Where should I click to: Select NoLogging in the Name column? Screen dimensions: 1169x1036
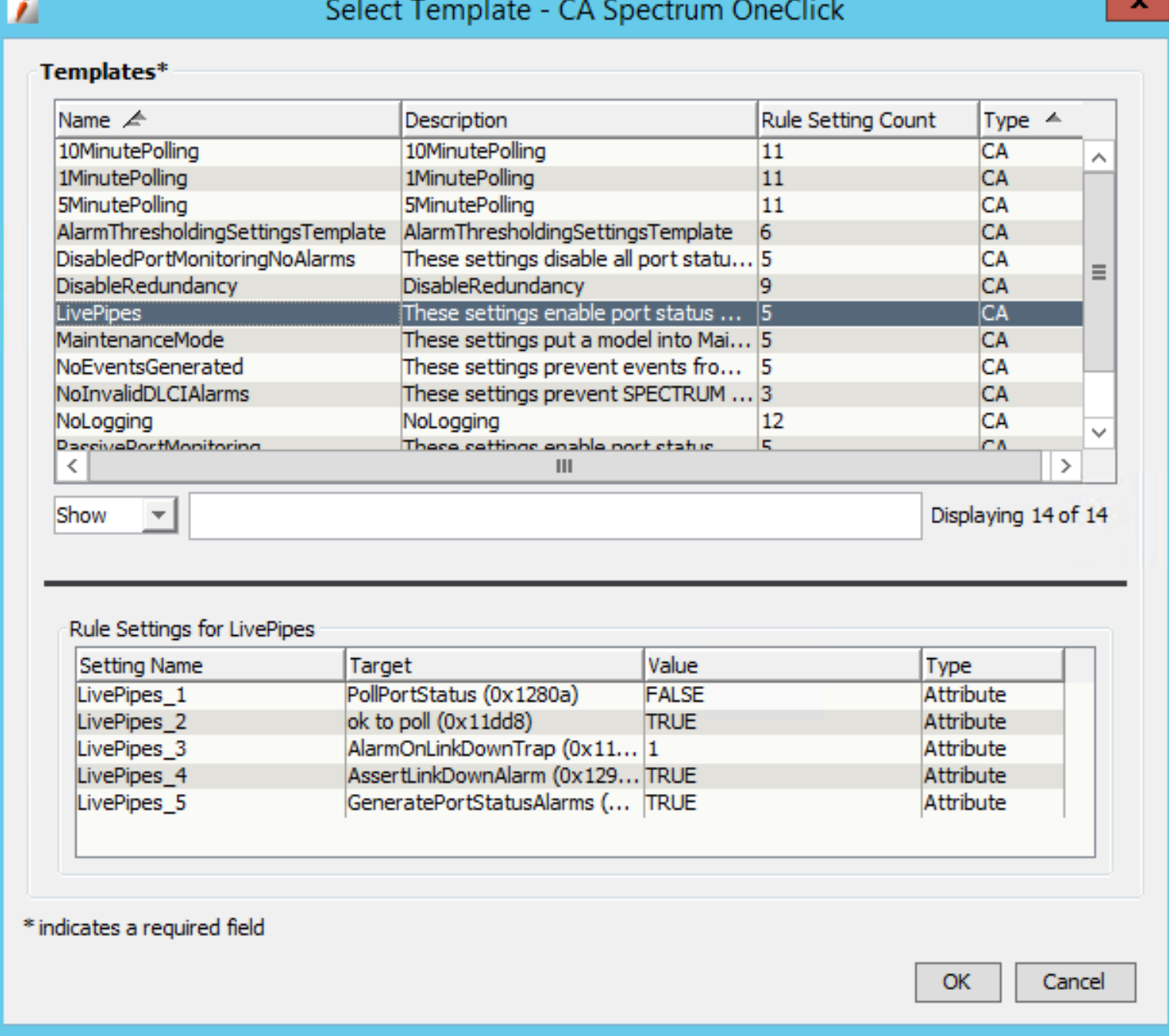(x=105, y=421)
